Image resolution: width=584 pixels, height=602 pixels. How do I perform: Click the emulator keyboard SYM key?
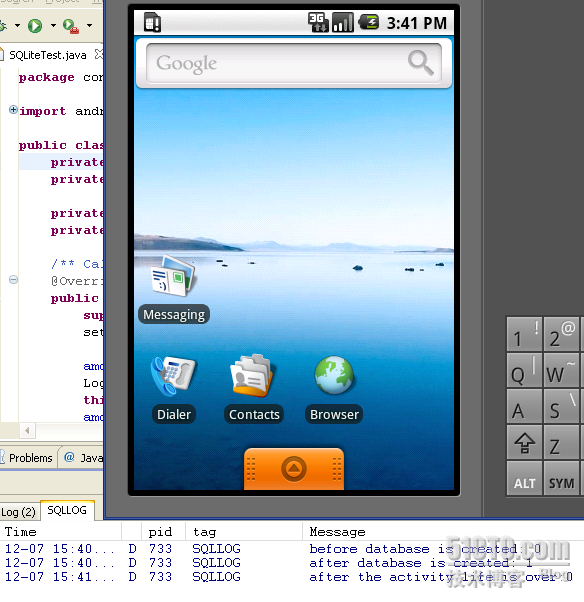(x=561, y=478)
